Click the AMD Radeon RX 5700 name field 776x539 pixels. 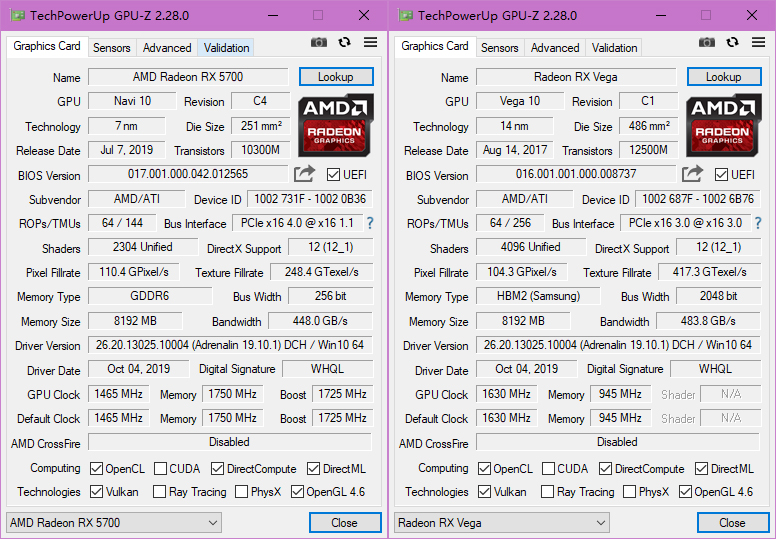(x=188, y=77)
